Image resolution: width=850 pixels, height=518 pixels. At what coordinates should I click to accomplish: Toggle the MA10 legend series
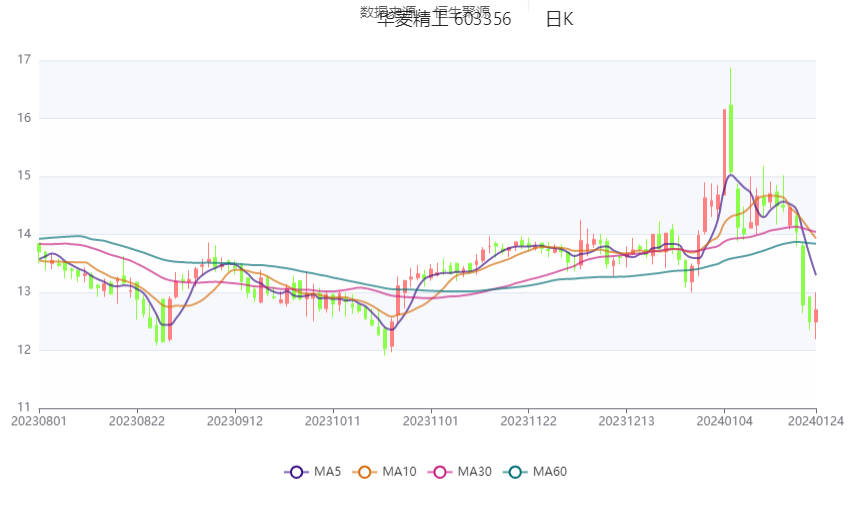[x=384, y=472]
